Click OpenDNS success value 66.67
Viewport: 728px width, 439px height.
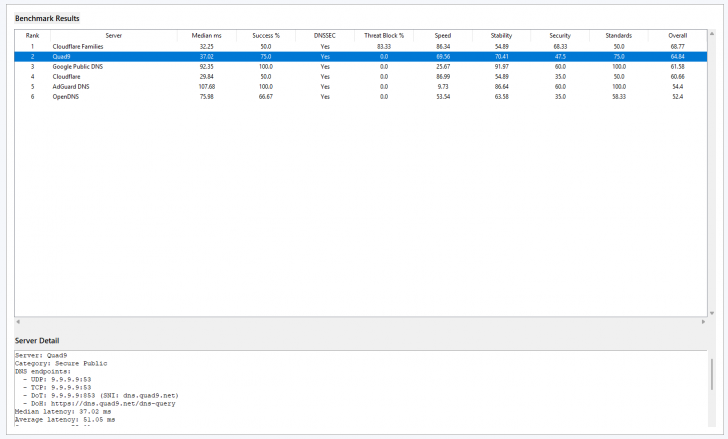266,97
